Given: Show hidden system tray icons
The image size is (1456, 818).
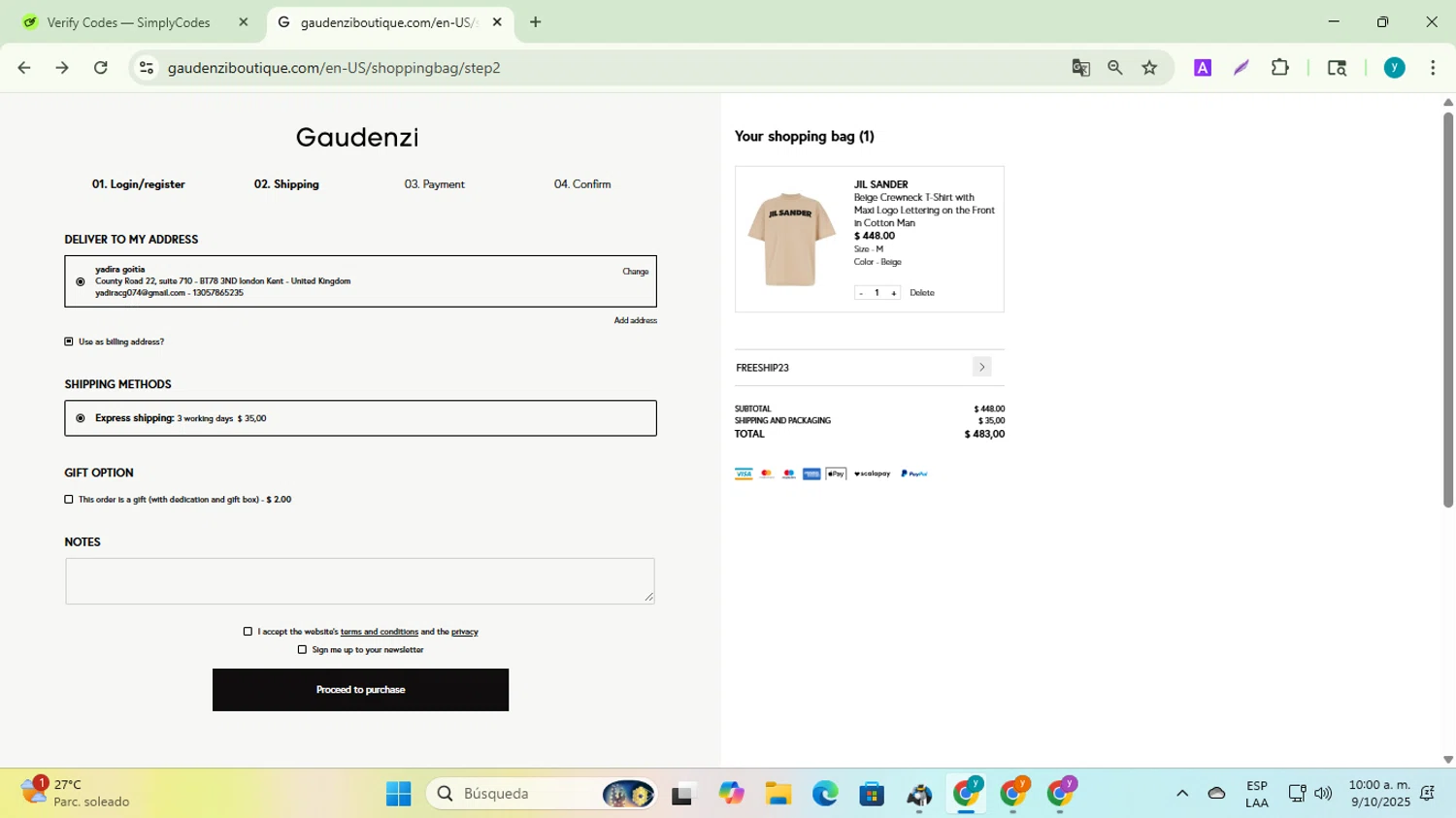Looking at the screenshot, I should point(1182,794).
